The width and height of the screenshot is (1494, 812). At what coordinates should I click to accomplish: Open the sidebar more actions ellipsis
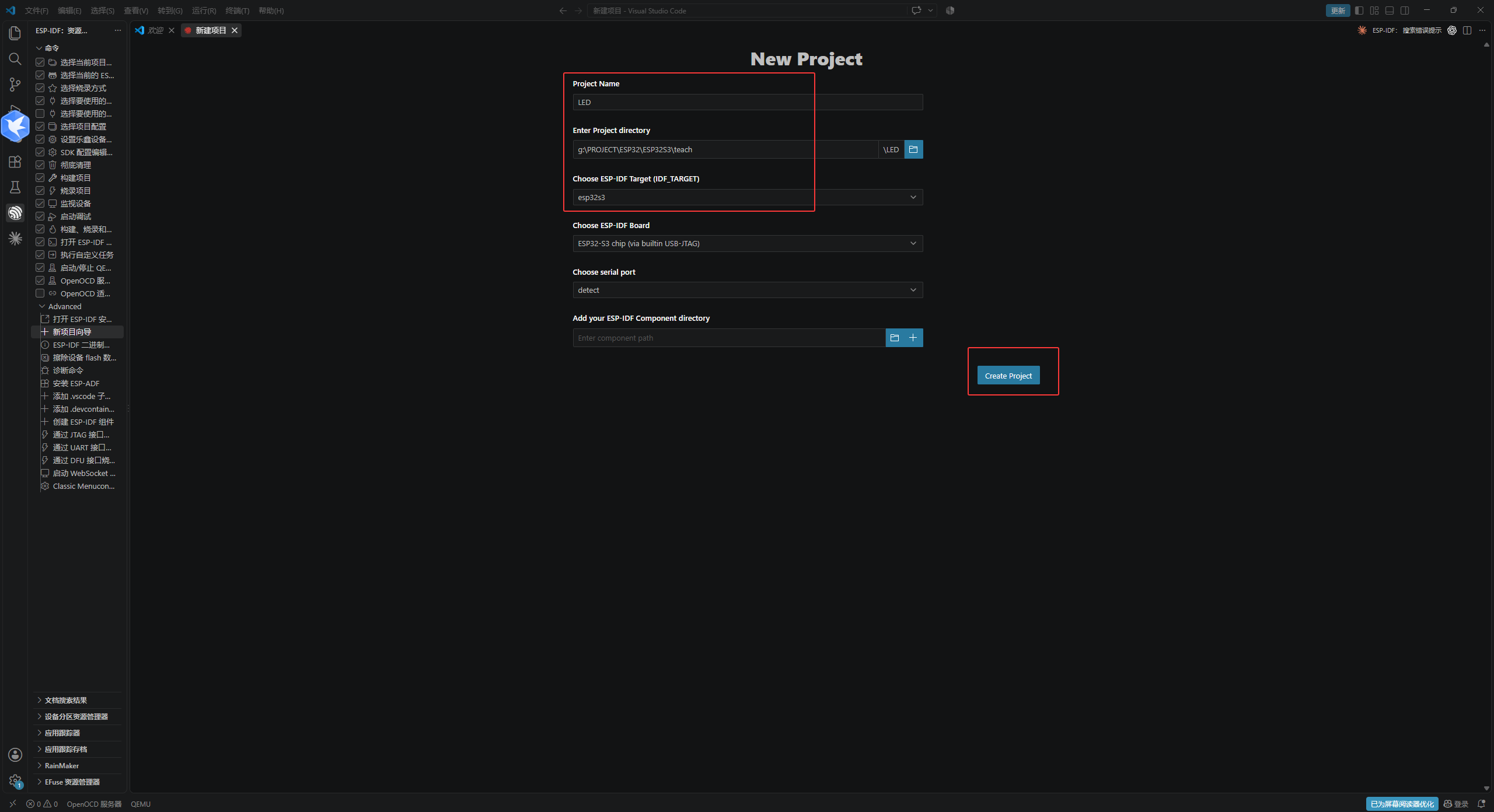coord(118,30)
